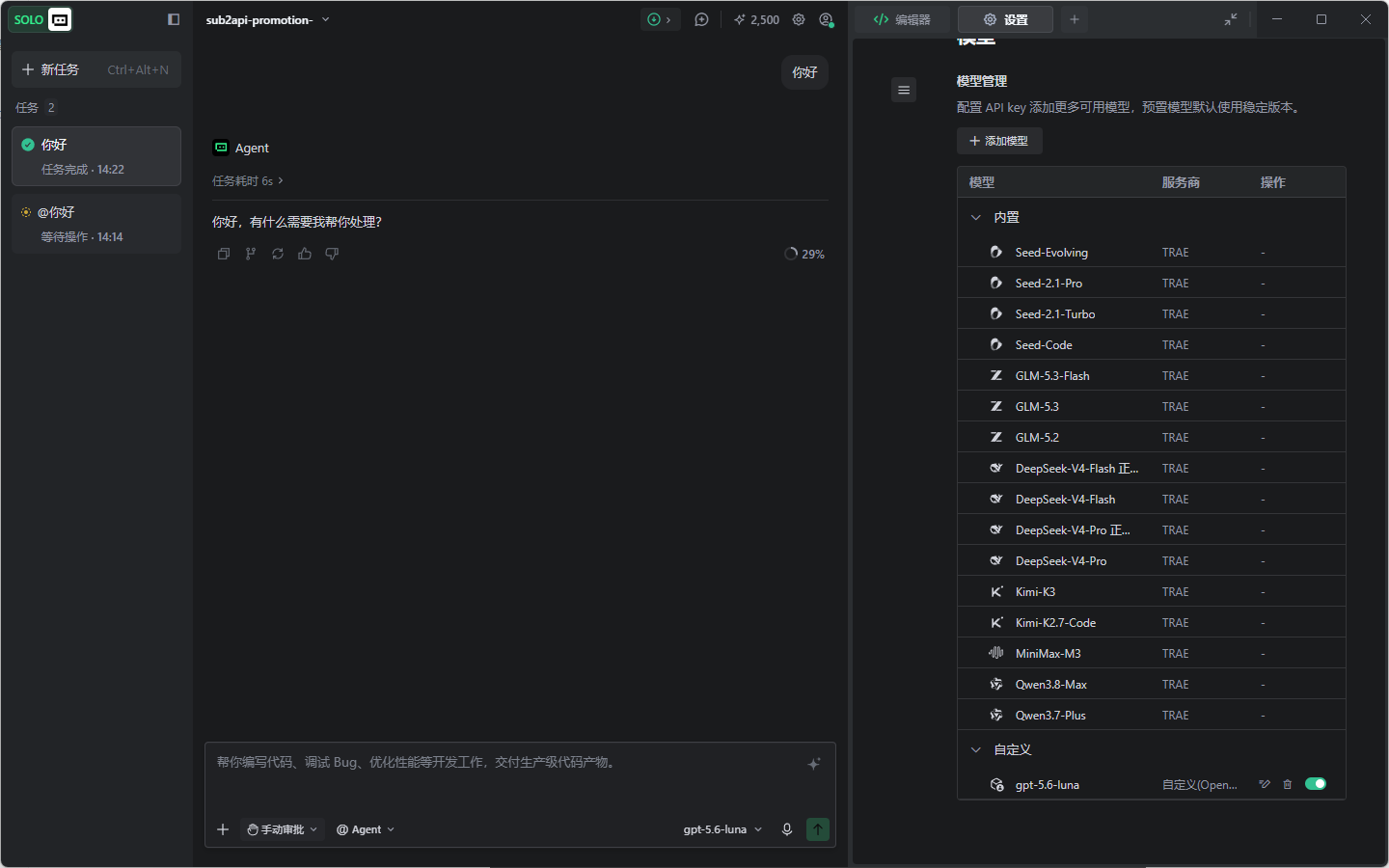Shrink the right panel with collapse arrows
The width and height of the screenshot is (1389, 868).
click(1231, 19)
